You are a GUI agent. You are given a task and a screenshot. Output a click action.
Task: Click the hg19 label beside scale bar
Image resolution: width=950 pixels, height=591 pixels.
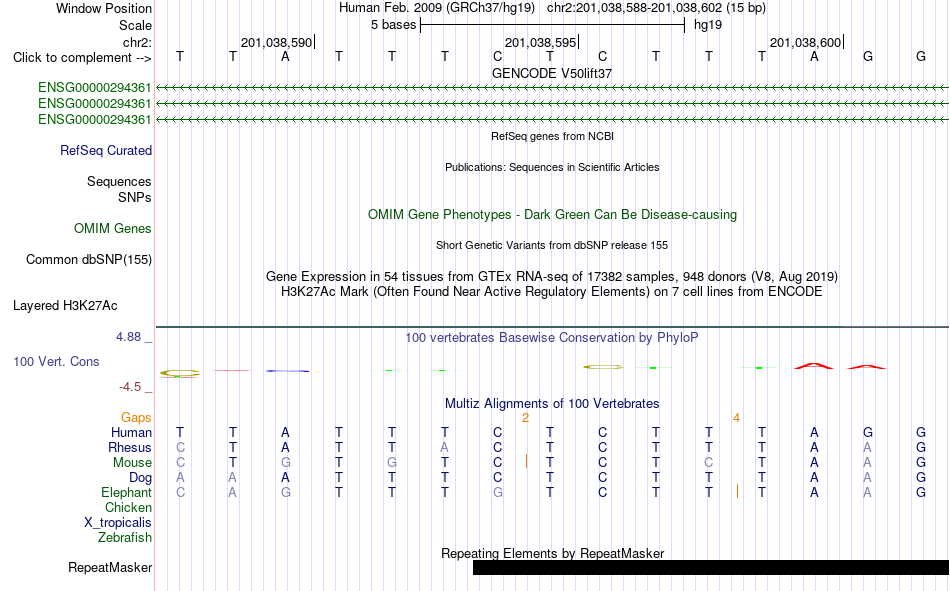point(708,25)
